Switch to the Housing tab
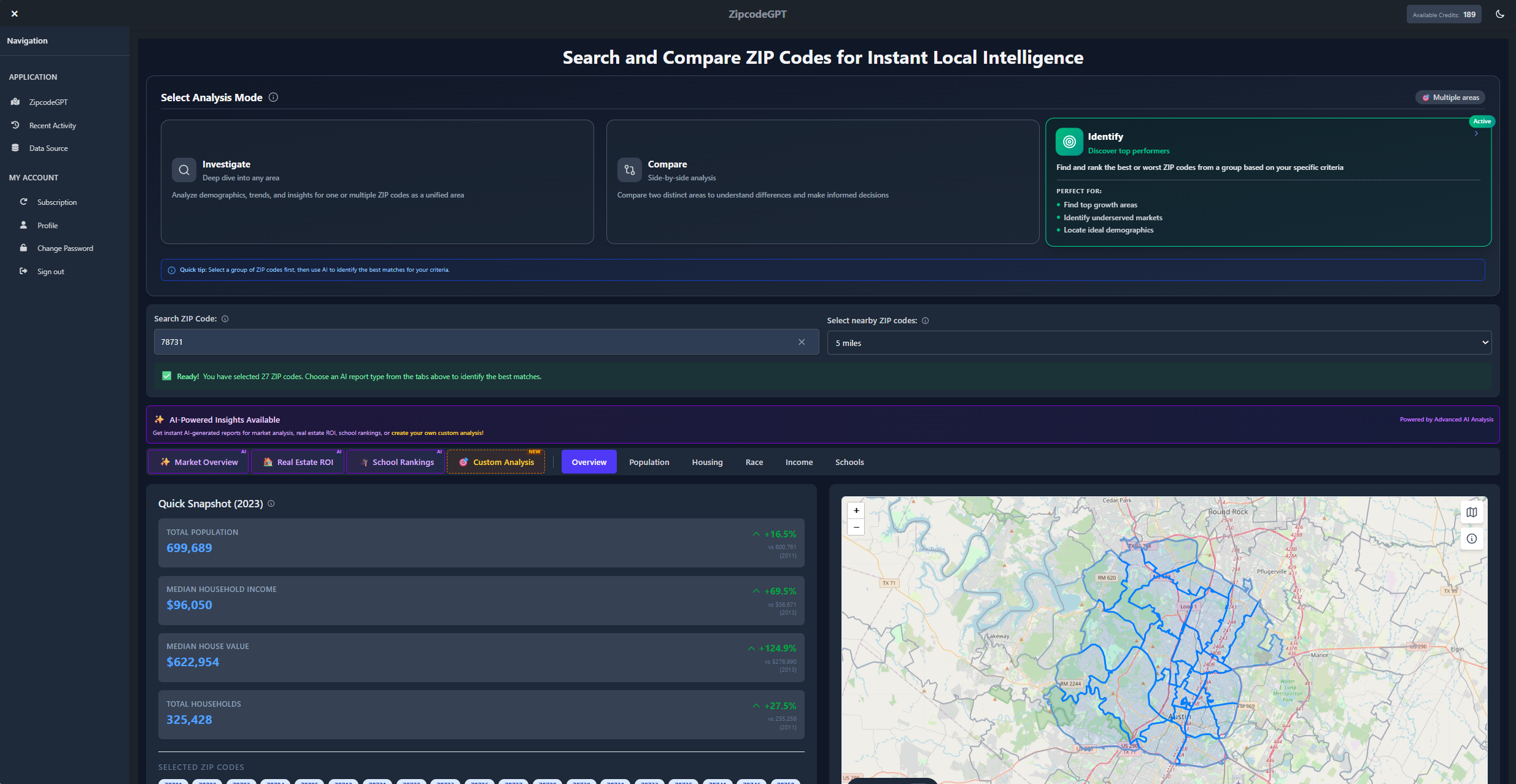The height and width of the screenshot is (784, 1516). [707, 462]
